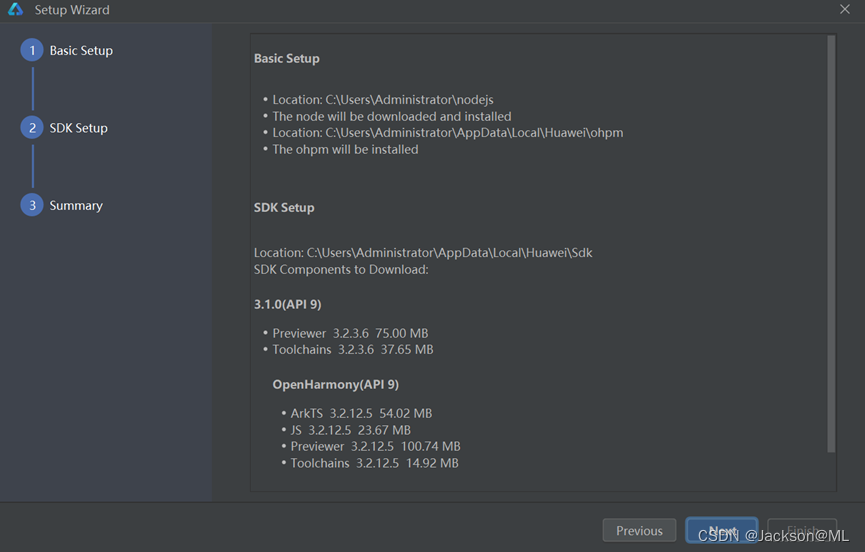
Task: Select the Huawei\Sdk location line
Action: pyautogui.click(x=423, y=253)
